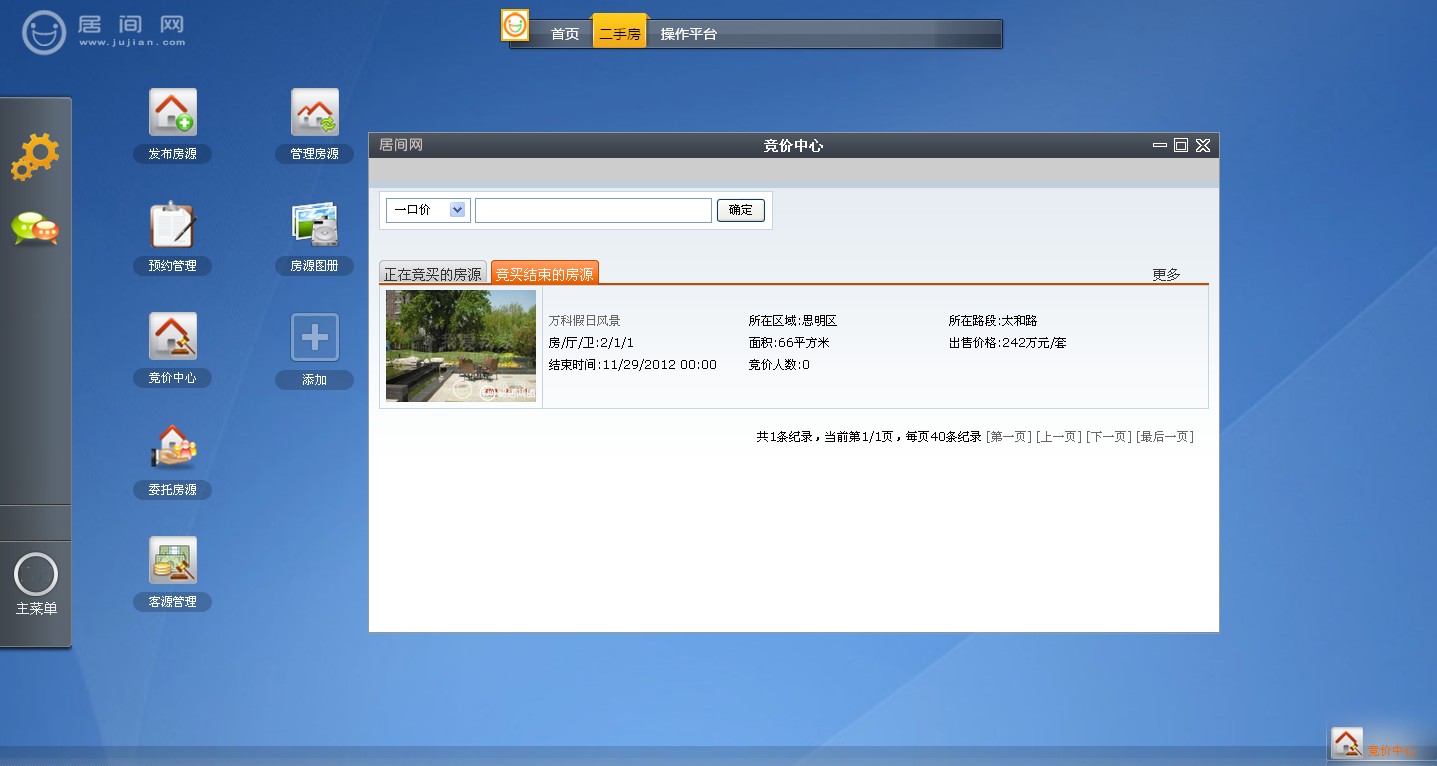This screenshot has width=1437, height=766.
Task: Select the 竞买结束的房源 tab
Action: 545,274
